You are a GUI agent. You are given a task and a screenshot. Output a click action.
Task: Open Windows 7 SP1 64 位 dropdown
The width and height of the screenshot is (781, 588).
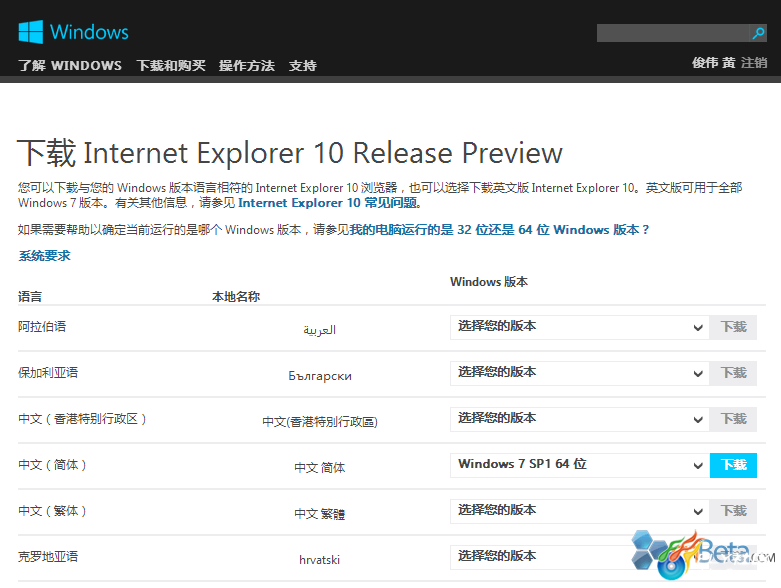tap(579, 465)
